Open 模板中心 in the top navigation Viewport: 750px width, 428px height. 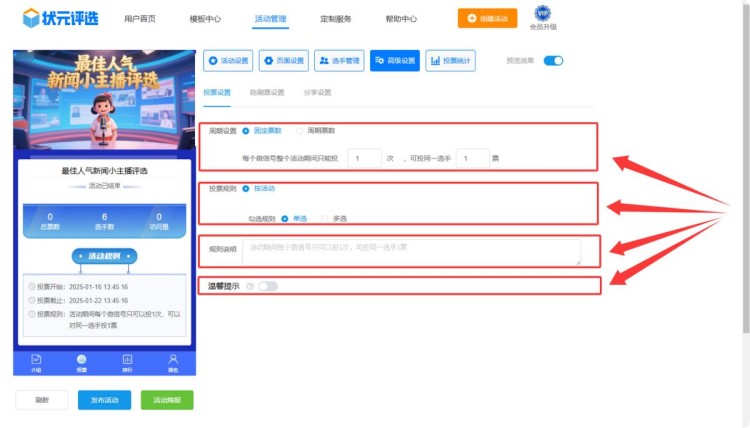205,18
